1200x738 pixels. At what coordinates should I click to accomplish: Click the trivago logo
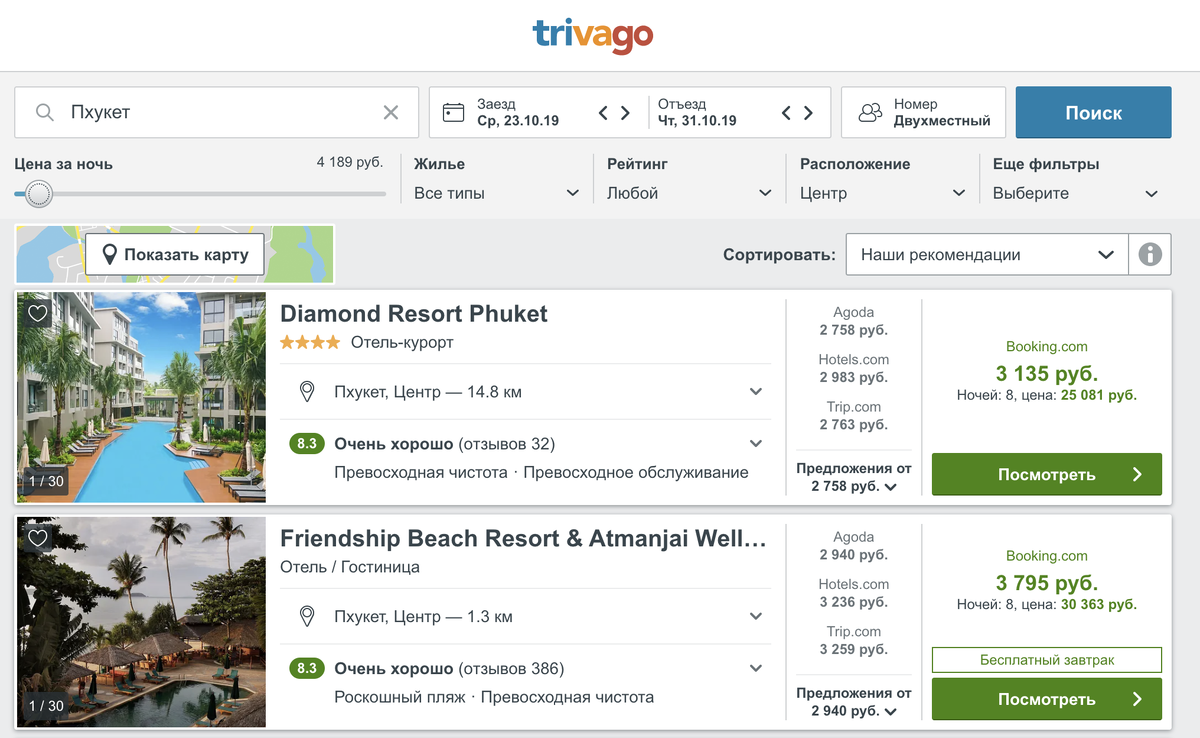(x=593, y=36)
